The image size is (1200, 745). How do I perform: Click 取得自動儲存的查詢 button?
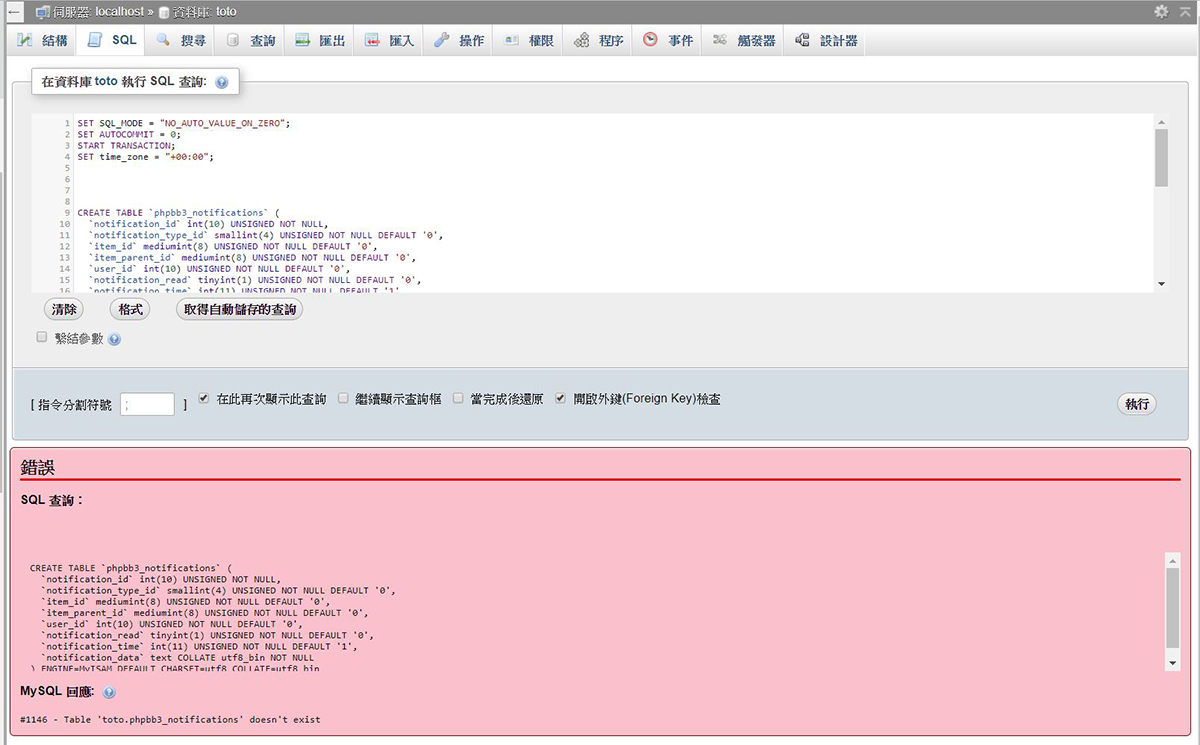point(239,310)
